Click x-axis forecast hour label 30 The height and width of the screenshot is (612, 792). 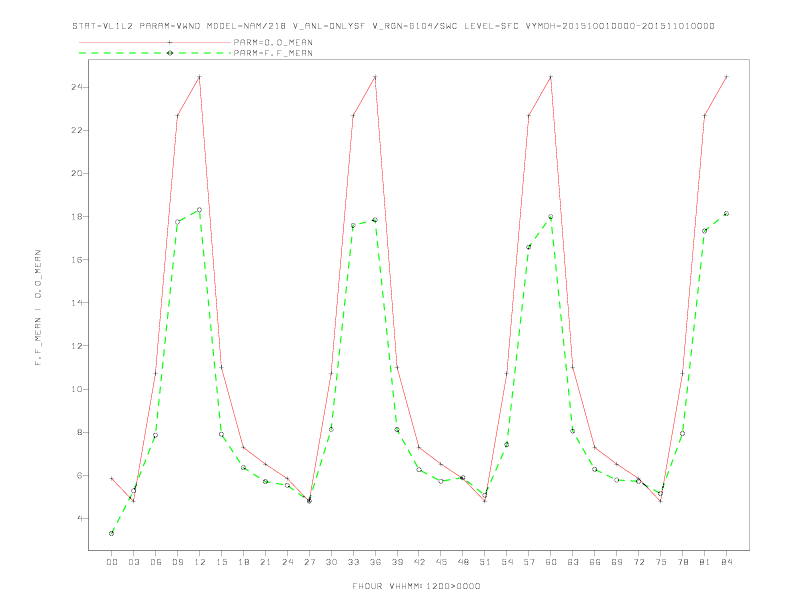(331, 562)
